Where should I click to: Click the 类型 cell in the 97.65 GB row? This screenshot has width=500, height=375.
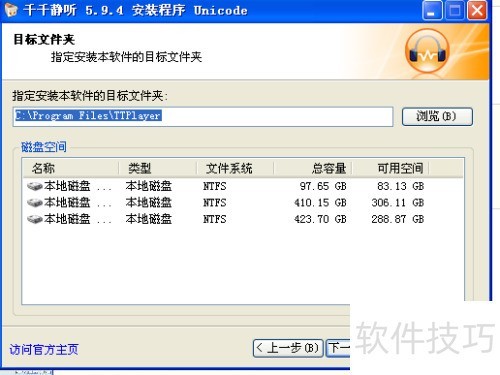click(x=149, y=186)
